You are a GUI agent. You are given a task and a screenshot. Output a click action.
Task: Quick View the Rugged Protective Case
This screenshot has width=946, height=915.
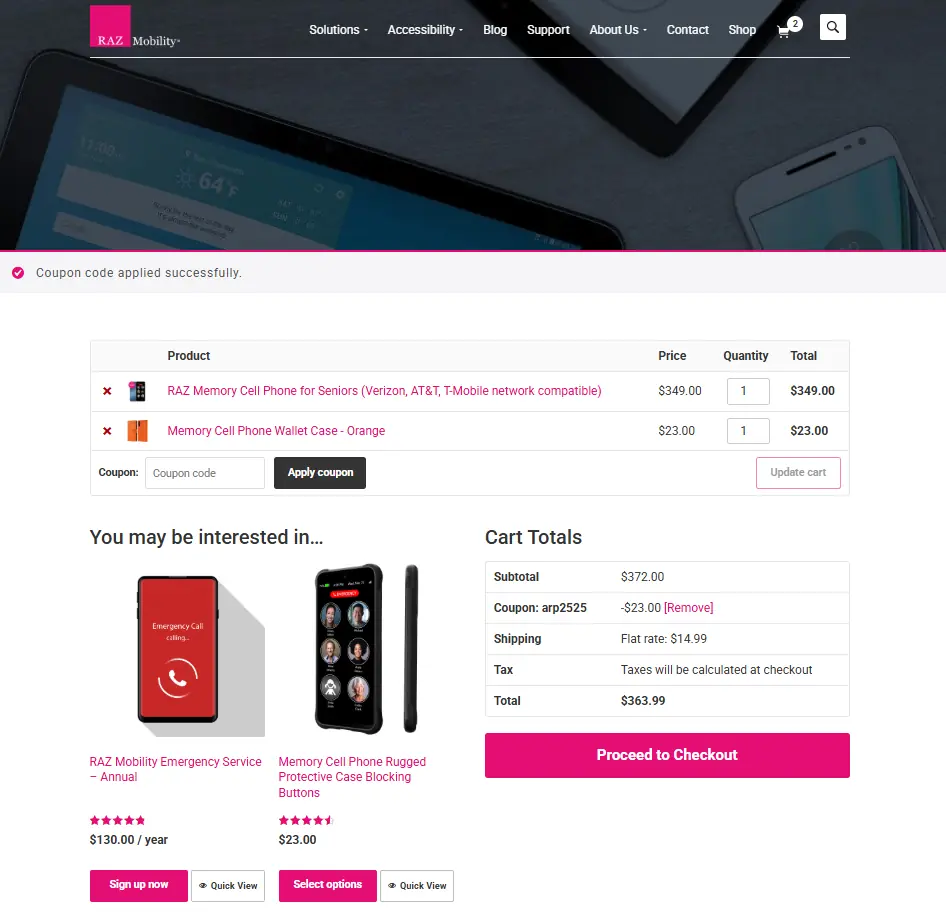pos(417,886)
